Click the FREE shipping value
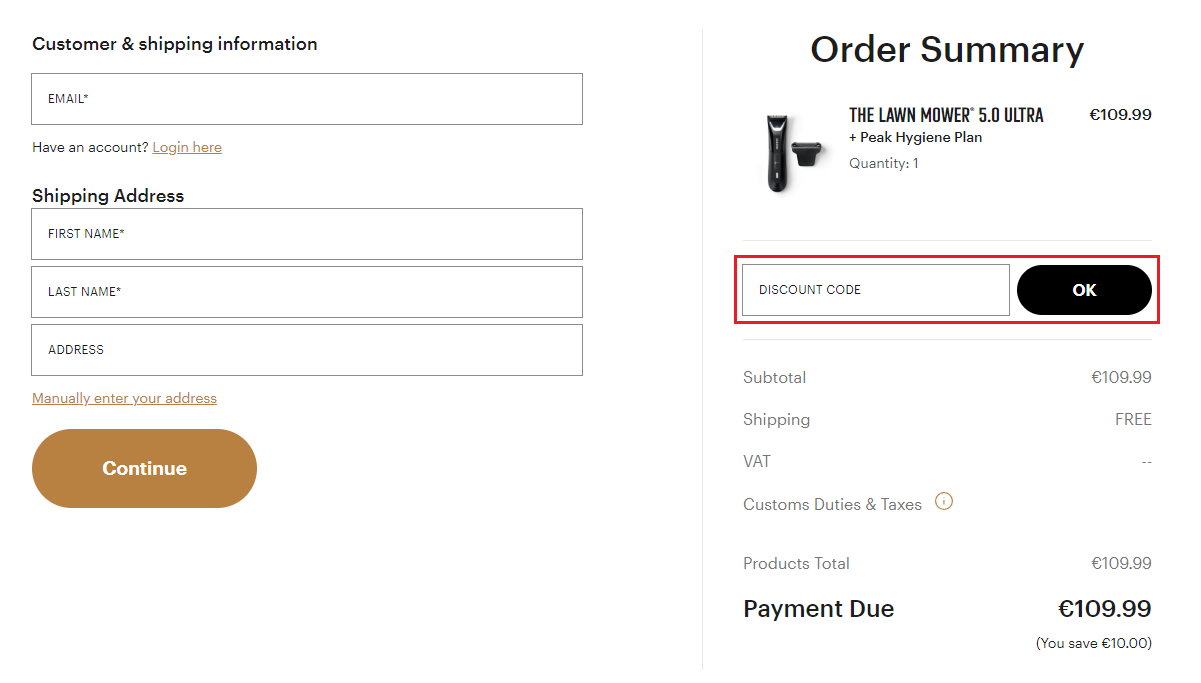Image resolution: width=1201 pixels, height=683 pixels. click(1133, 420)
